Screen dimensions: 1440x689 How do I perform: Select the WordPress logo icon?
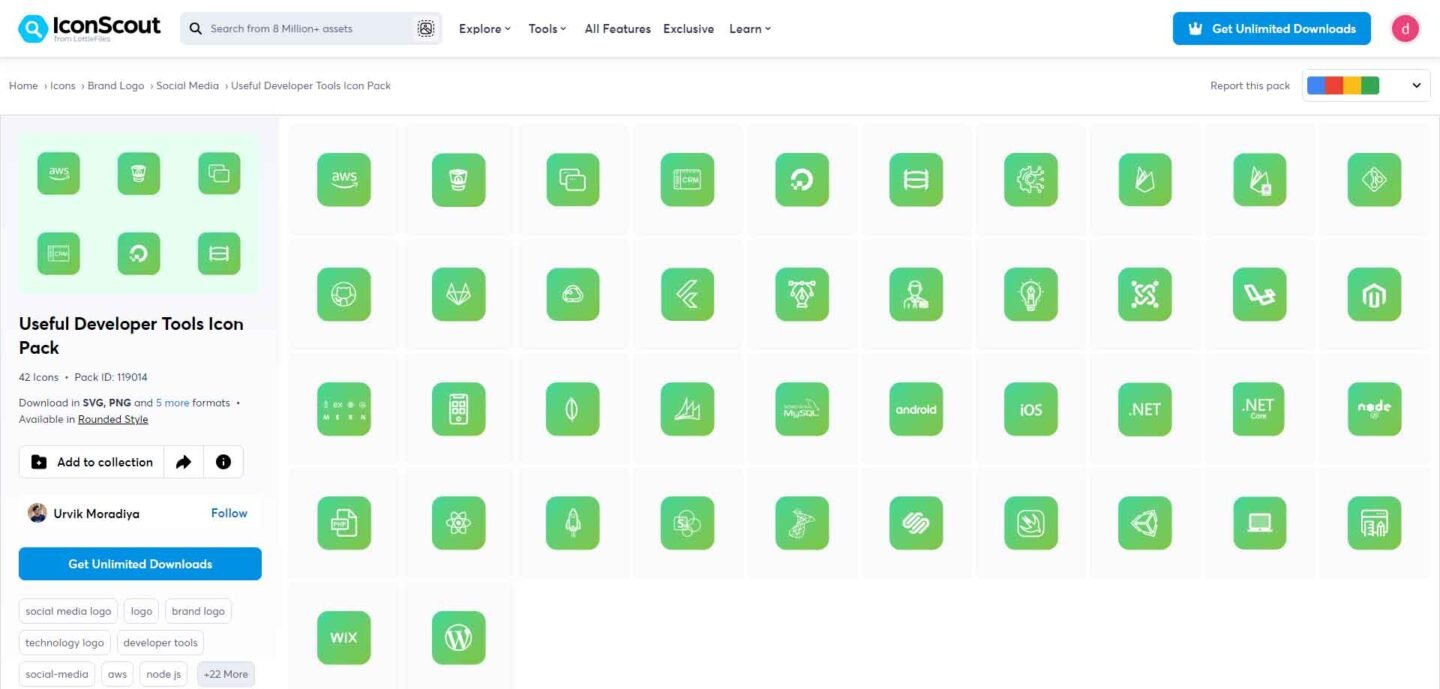459,637
